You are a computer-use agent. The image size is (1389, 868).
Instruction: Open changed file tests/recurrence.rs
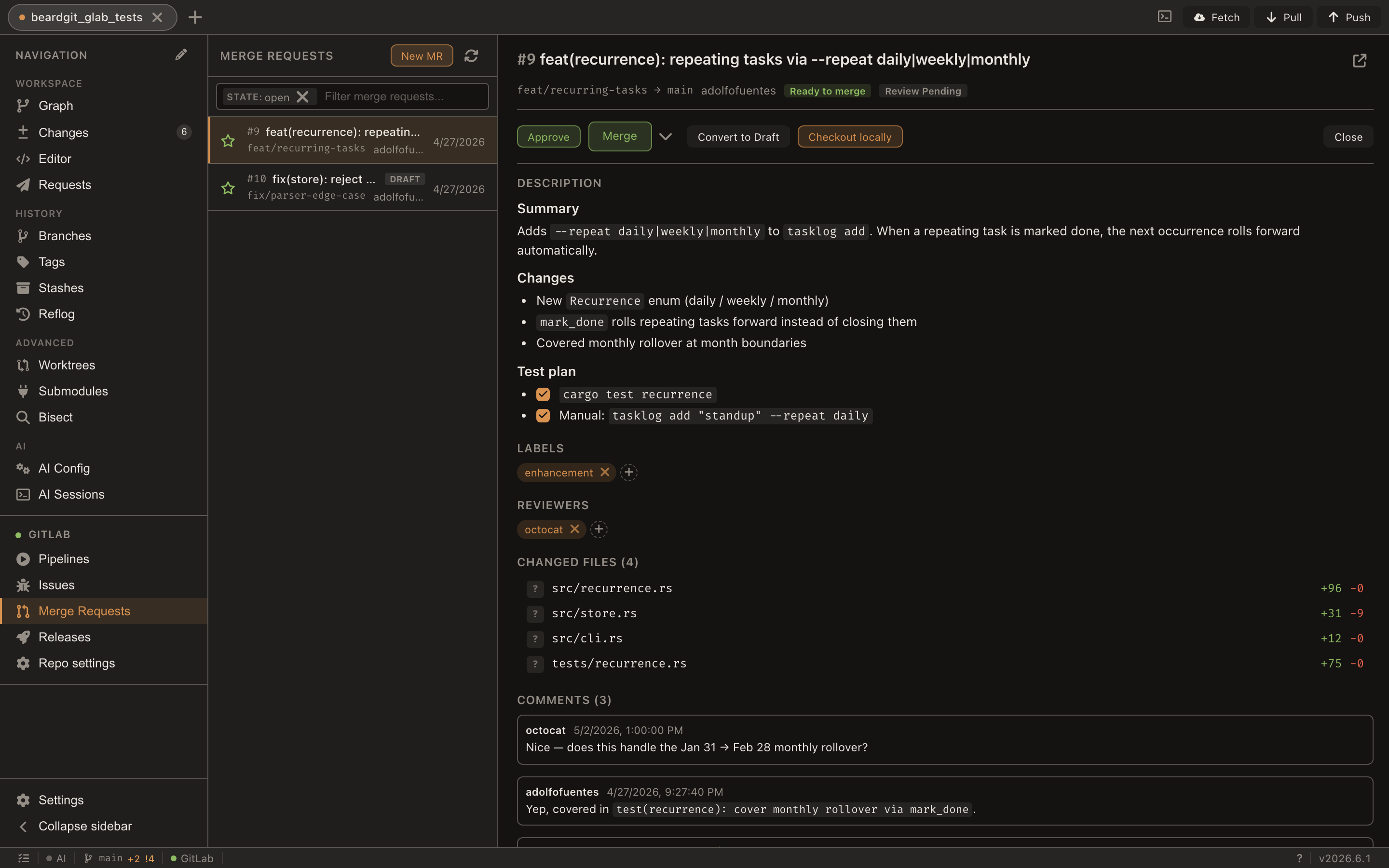pyautogui.click(x=945, y=664)
